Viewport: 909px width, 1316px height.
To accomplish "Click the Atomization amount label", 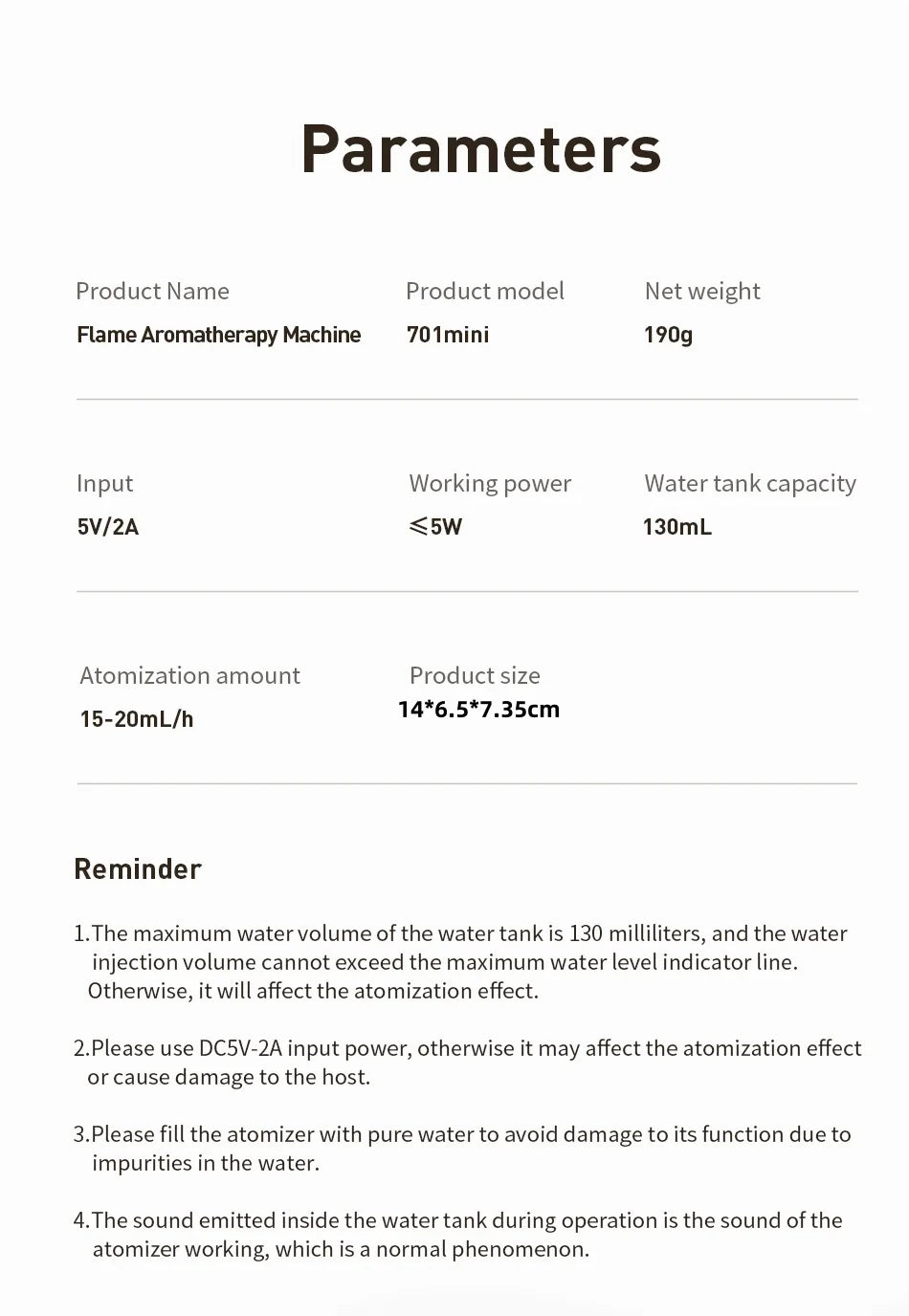I will (189, 675).
